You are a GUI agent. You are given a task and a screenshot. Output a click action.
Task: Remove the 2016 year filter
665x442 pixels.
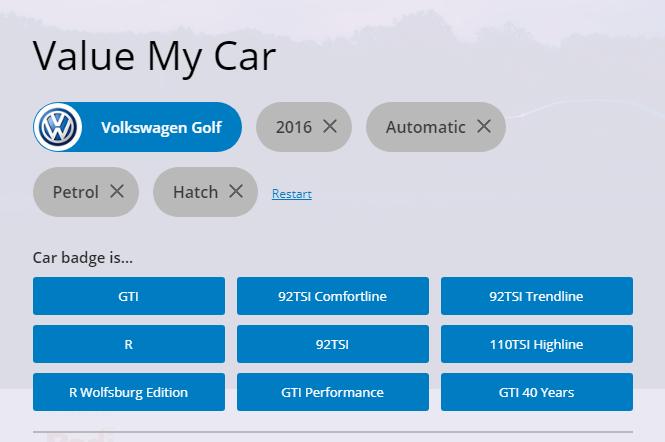(x=330, y=126)
